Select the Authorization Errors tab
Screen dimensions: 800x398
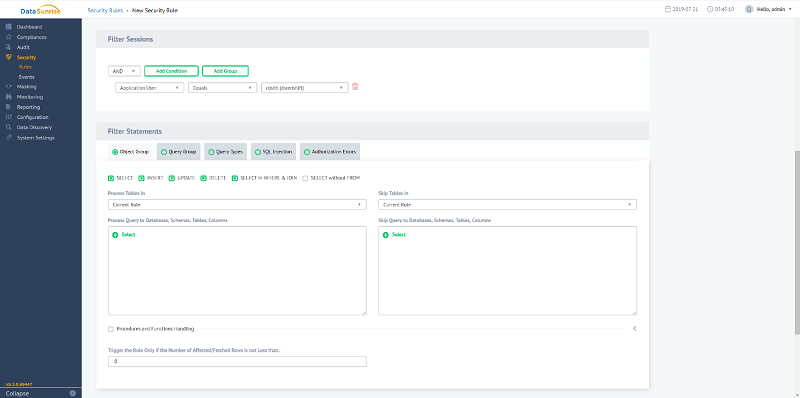pyautogui.click(x=330, y=152)
